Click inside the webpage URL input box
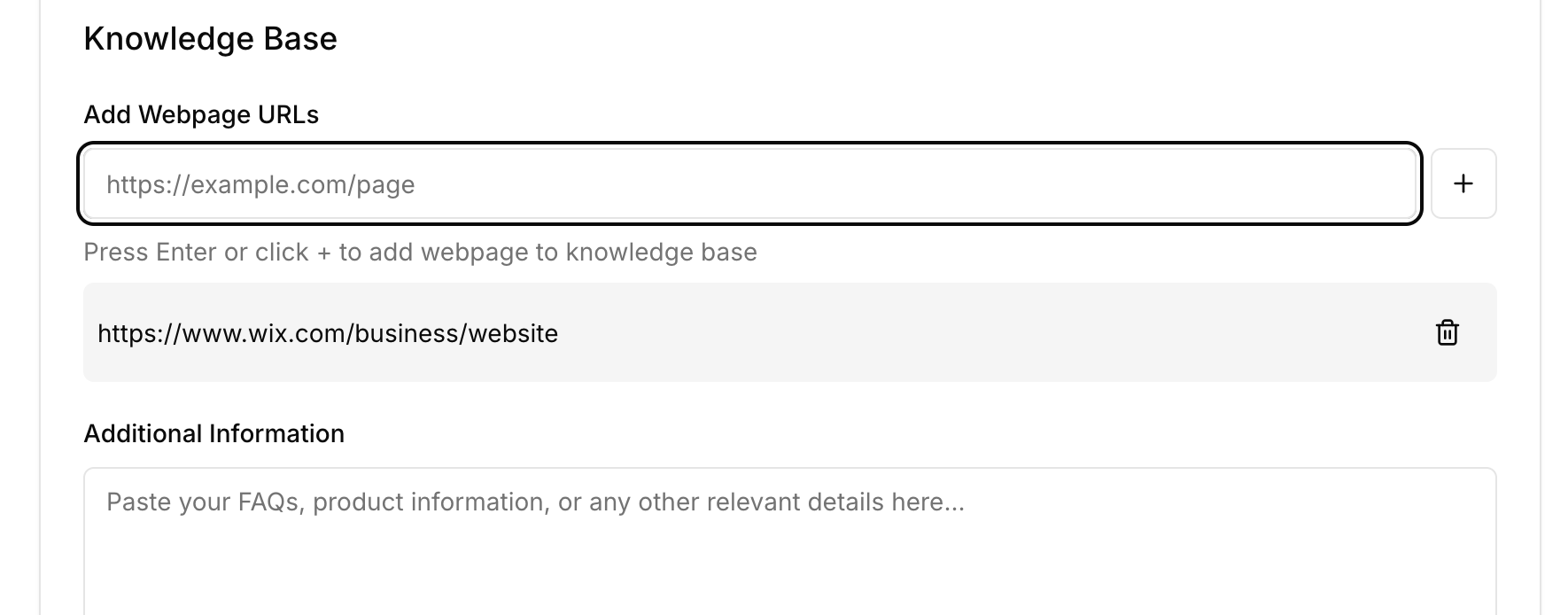This screenshot has height=615, width=1568. click(x=750, y=183)
